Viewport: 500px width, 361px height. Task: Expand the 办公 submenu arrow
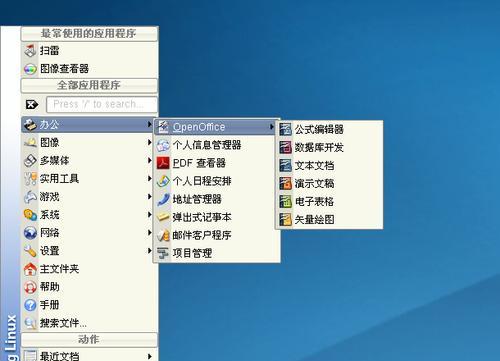coord(149,124)
